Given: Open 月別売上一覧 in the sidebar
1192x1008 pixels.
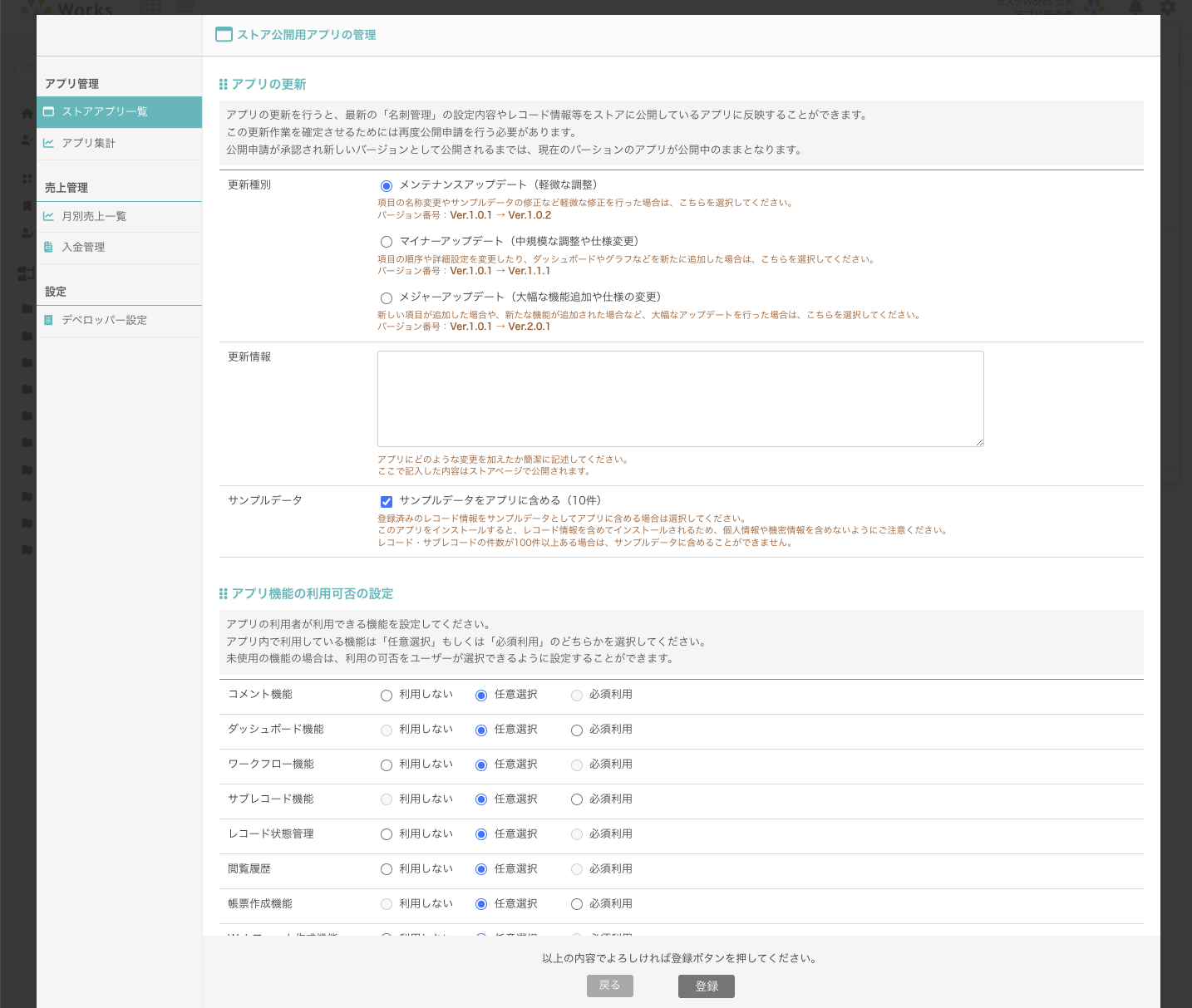Looking at the screenshot, I should pyautogui.click(x=94, y=216).
